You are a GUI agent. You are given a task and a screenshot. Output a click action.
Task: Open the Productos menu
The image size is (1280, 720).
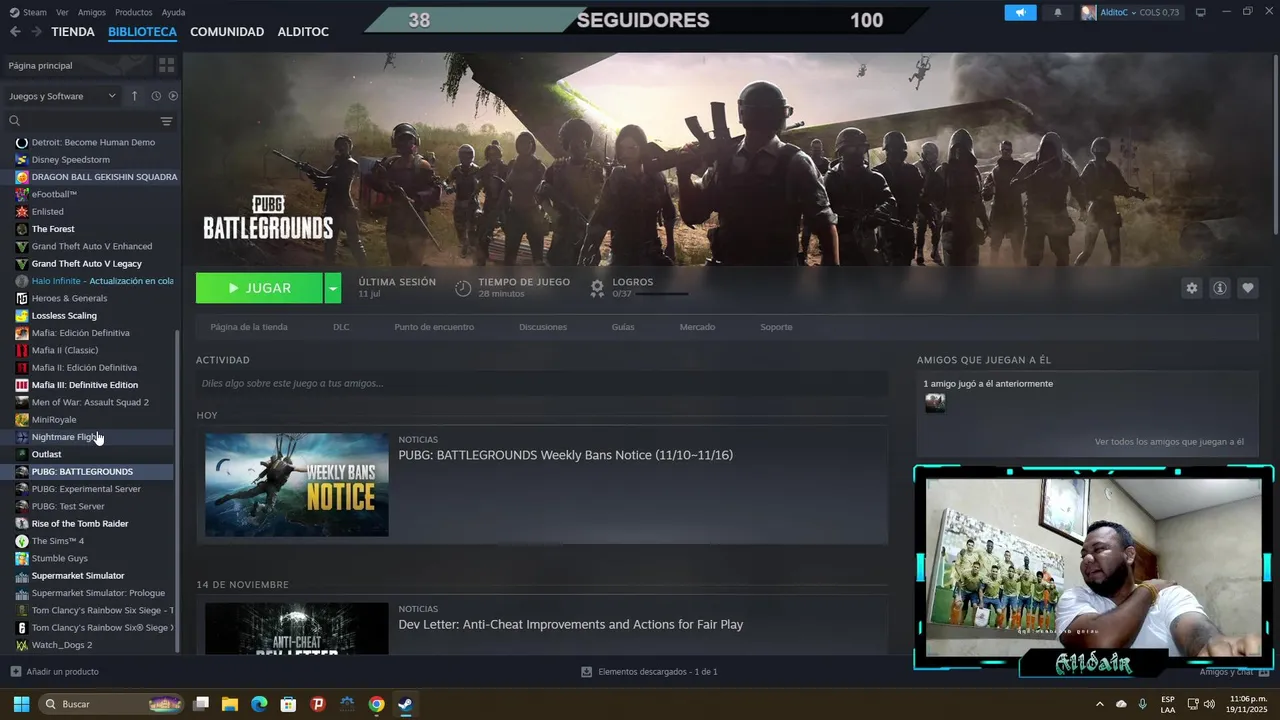point(134,12)
